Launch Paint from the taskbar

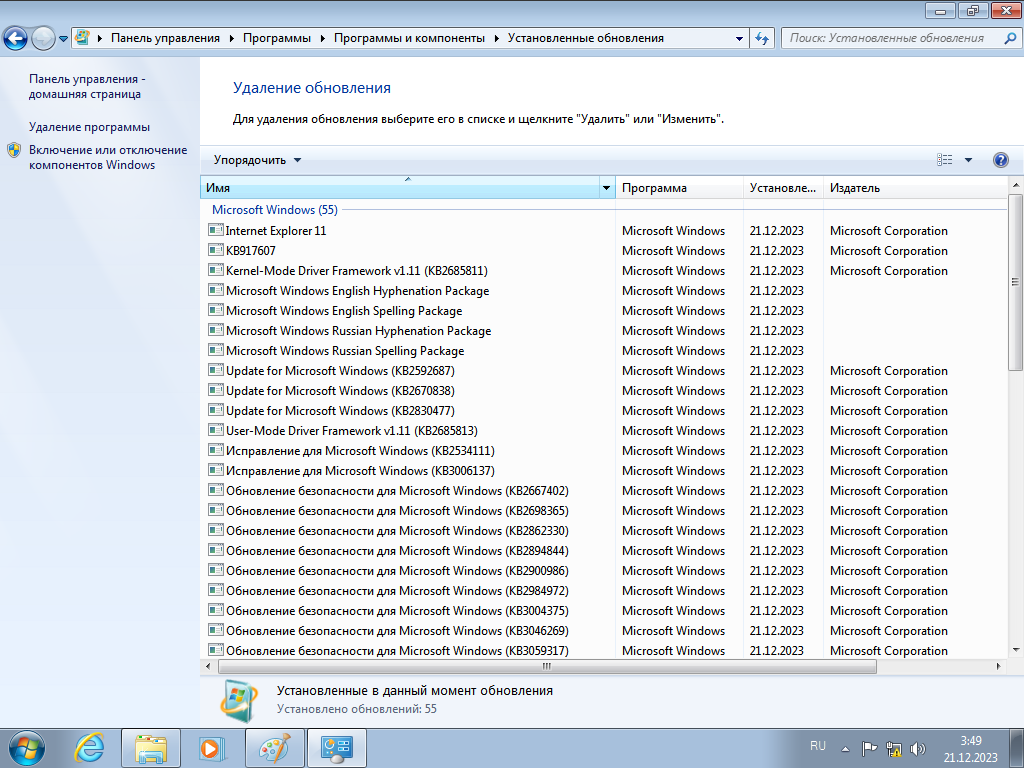click(273, 747)
